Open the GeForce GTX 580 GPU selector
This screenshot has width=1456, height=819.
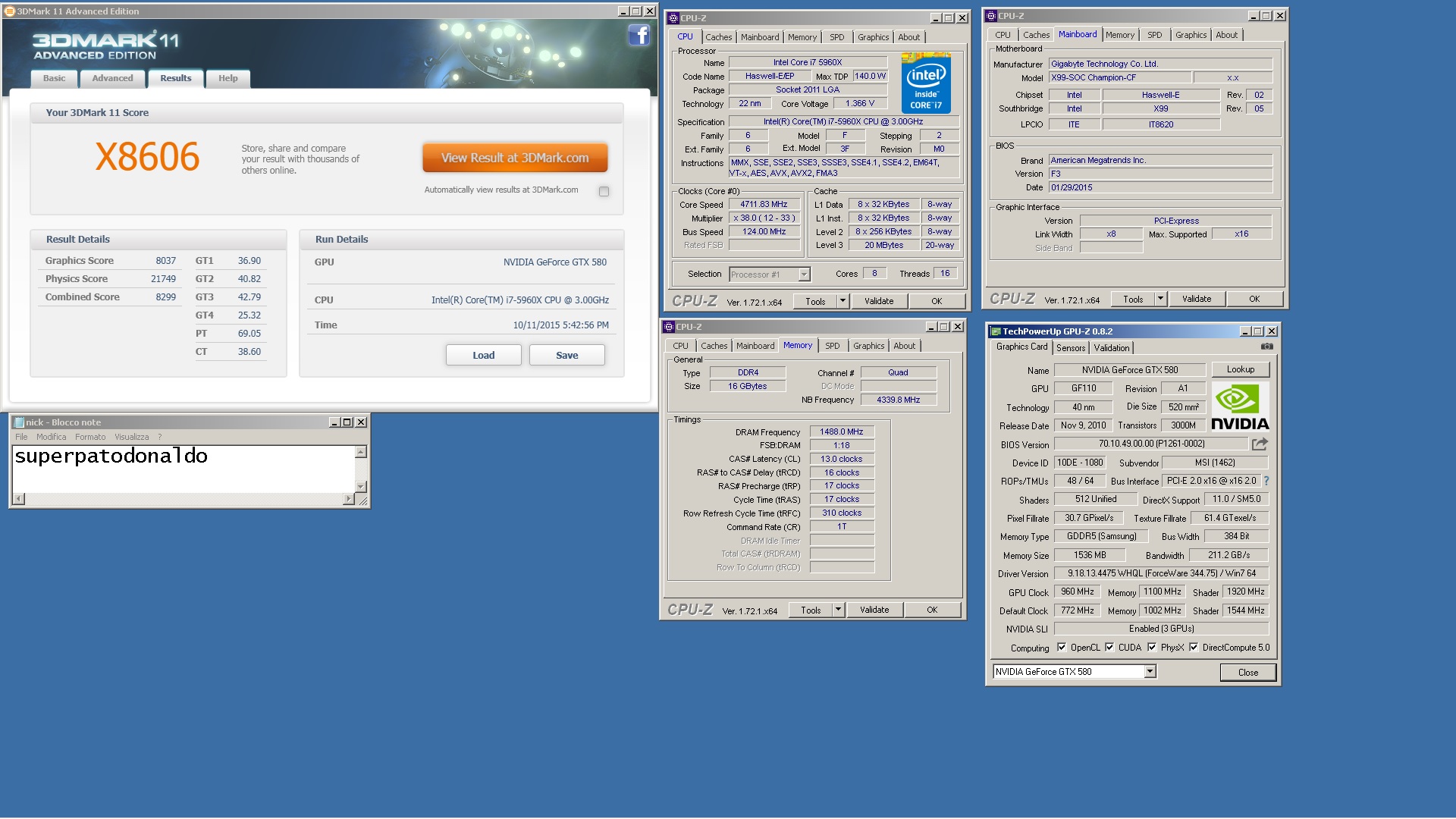(x=1075, y=672)
